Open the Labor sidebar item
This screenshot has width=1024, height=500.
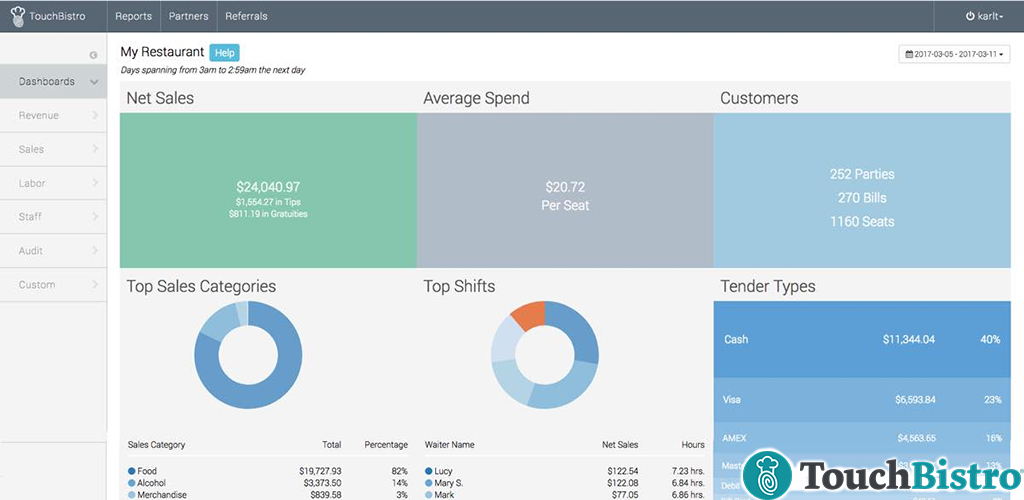pos(53,184)
